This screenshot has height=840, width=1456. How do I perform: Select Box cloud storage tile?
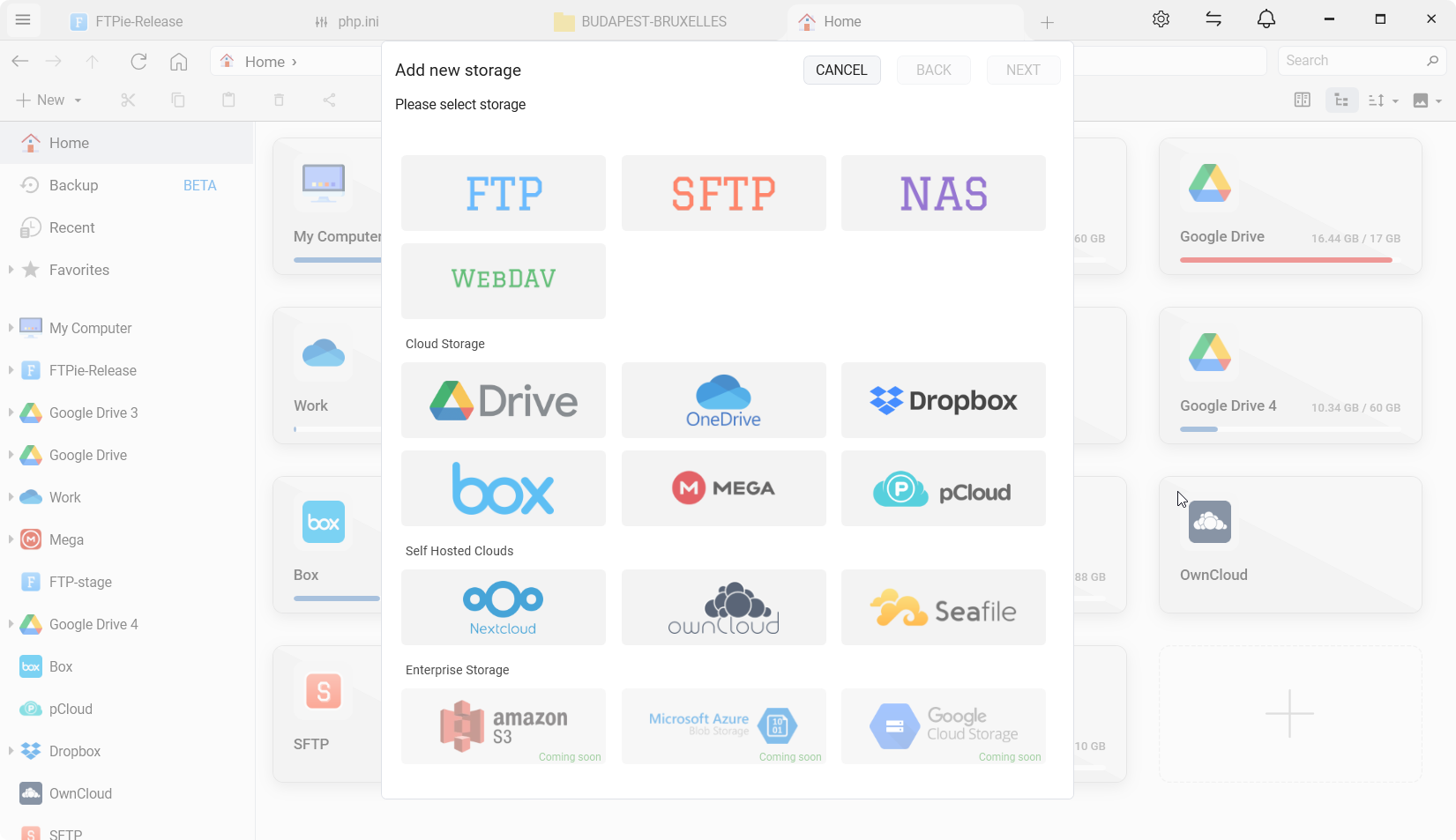click(x=504, y=488)
